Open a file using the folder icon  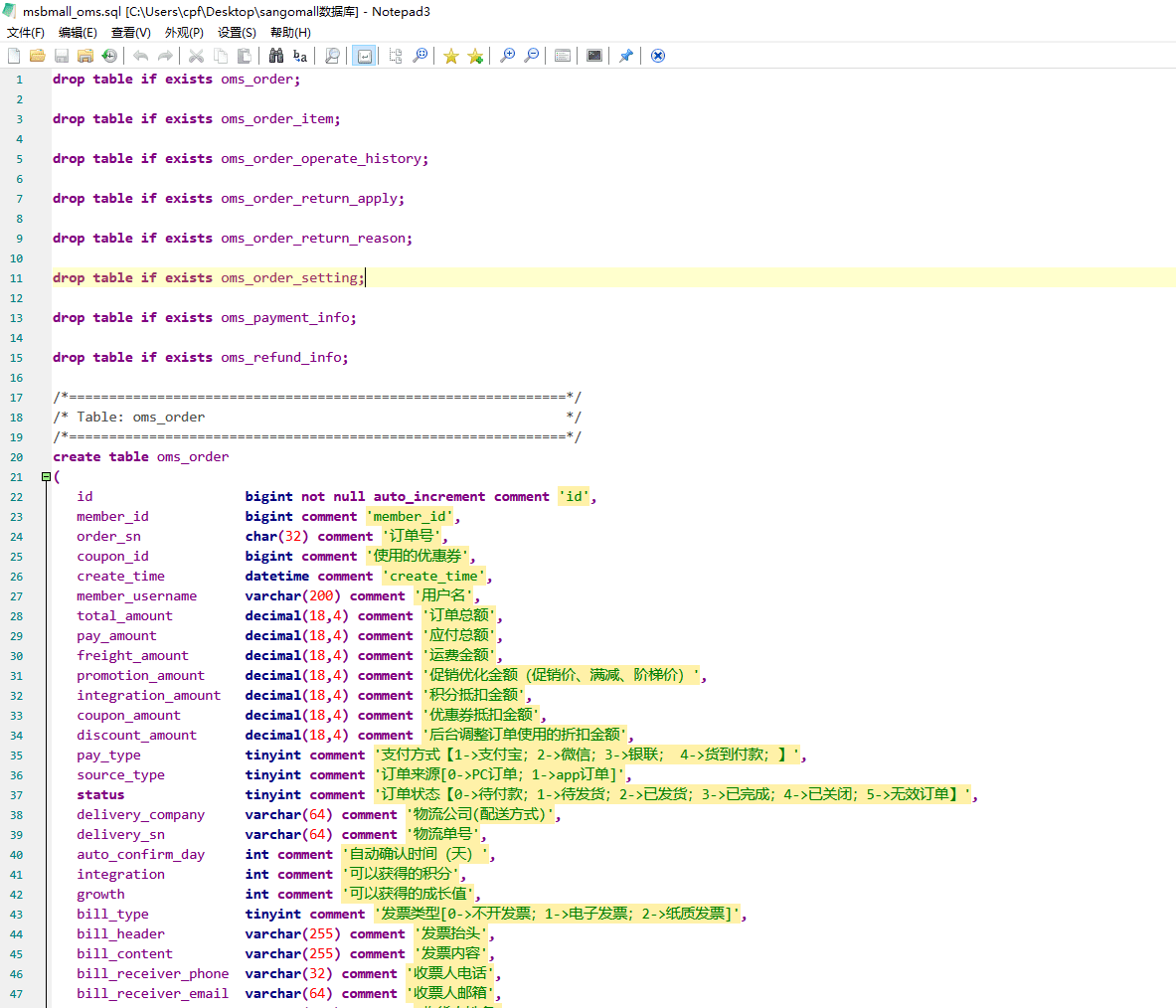click(38, 56)
